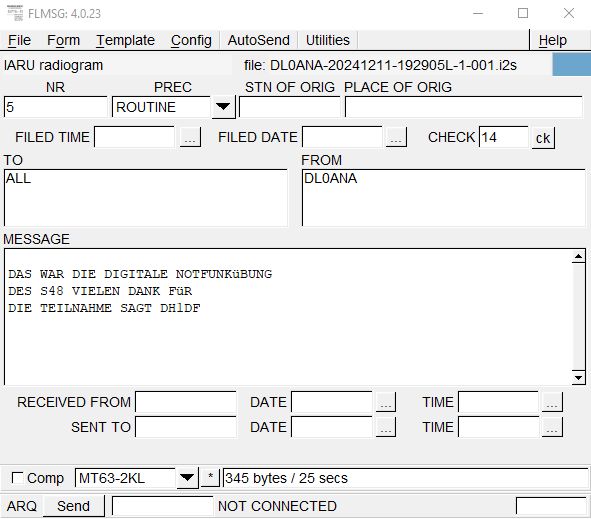Click the asterisk button beside modem selector
The width and height of the screenshot is (591, 519).
[x=210, y=477]
